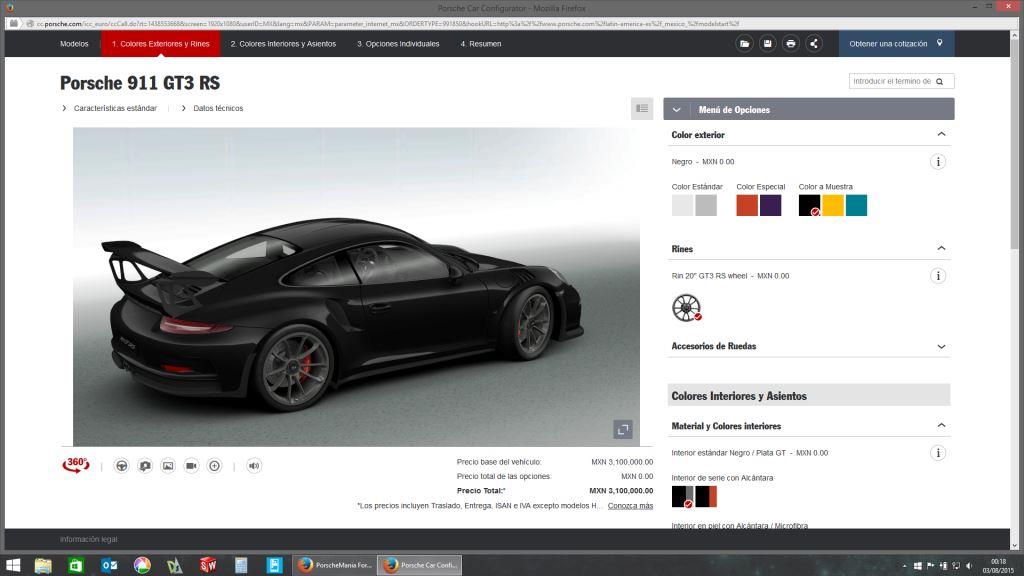The height and width of the screenshot is (576, 1024).
Task: Click the taskbar clock showing 00:18
Action: click(998, 566)
